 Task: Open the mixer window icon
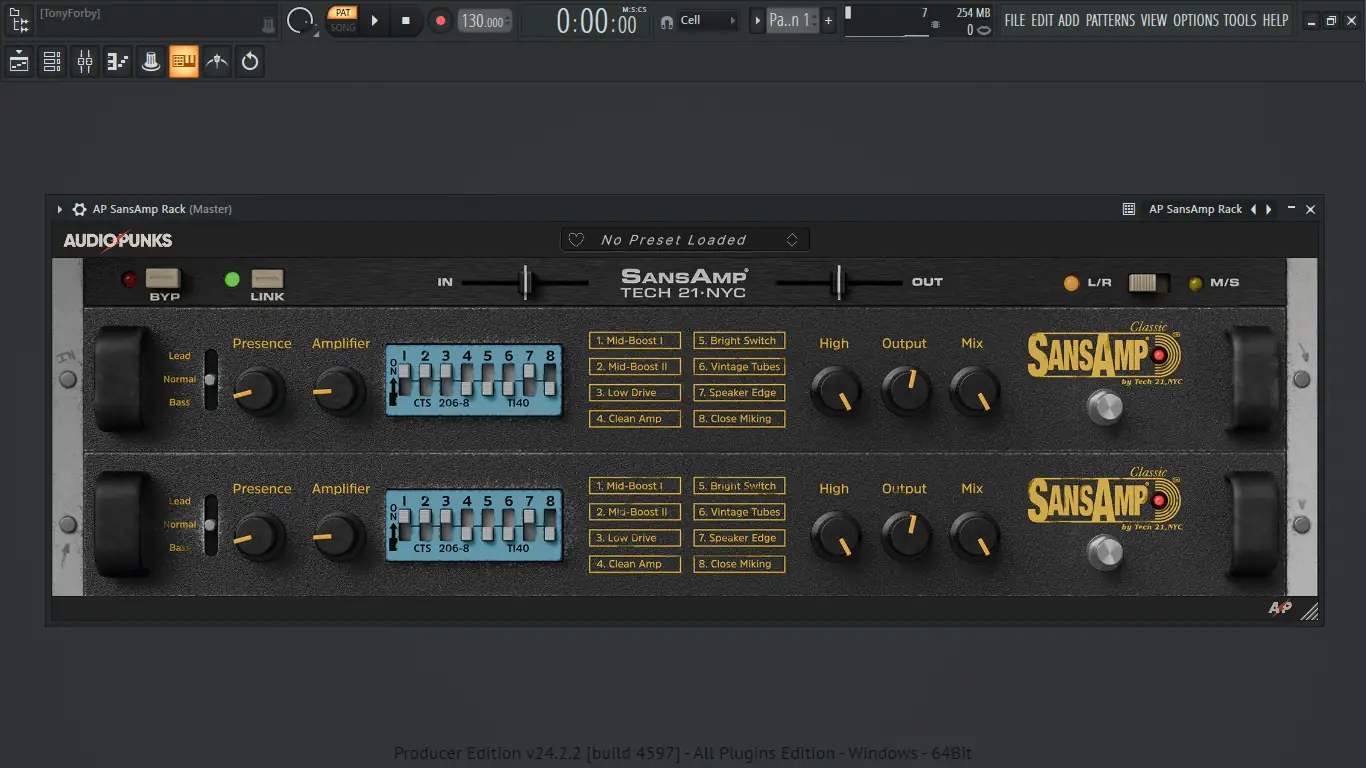(x=85, y=62)
